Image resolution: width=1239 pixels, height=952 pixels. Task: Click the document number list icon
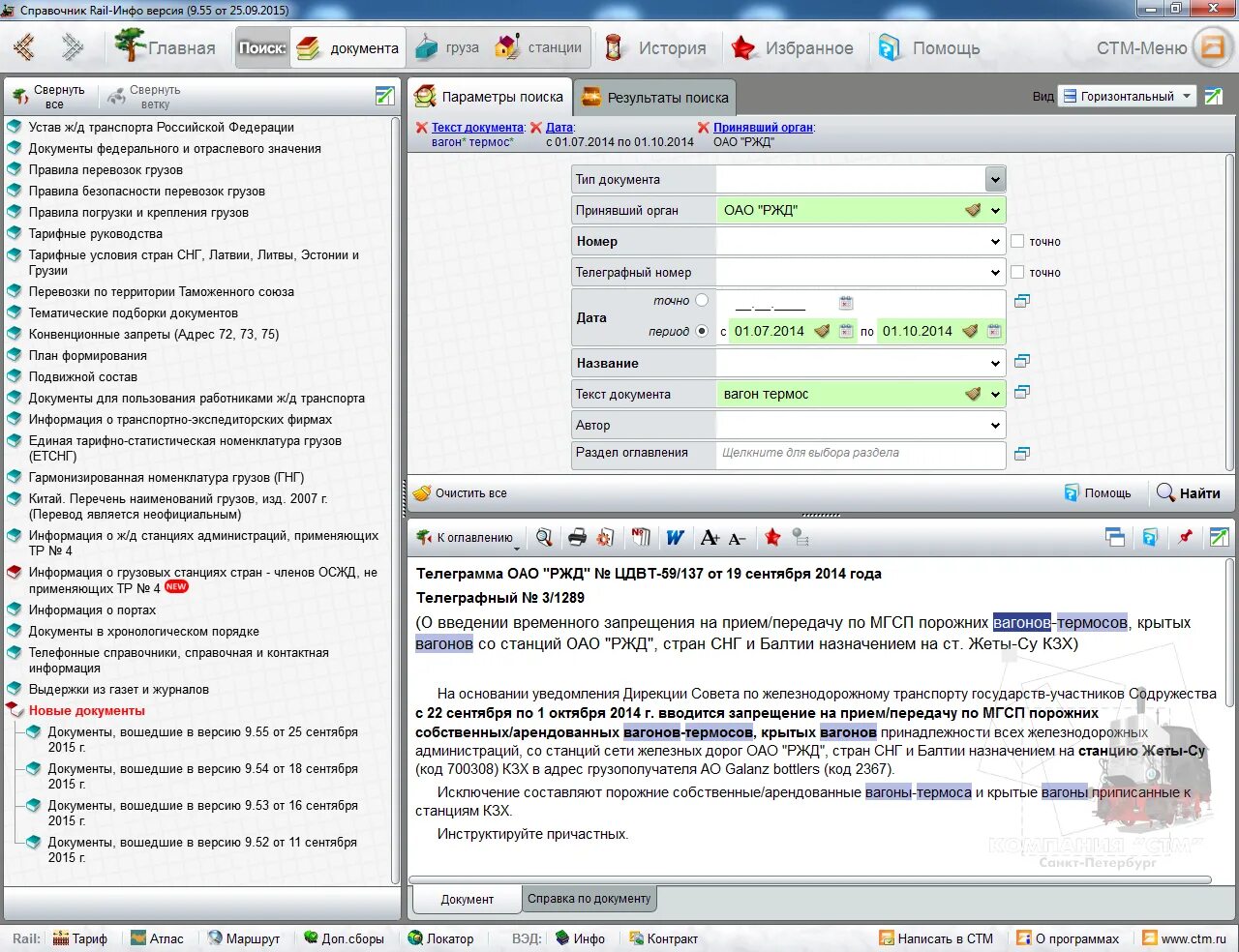click(641, 537)
